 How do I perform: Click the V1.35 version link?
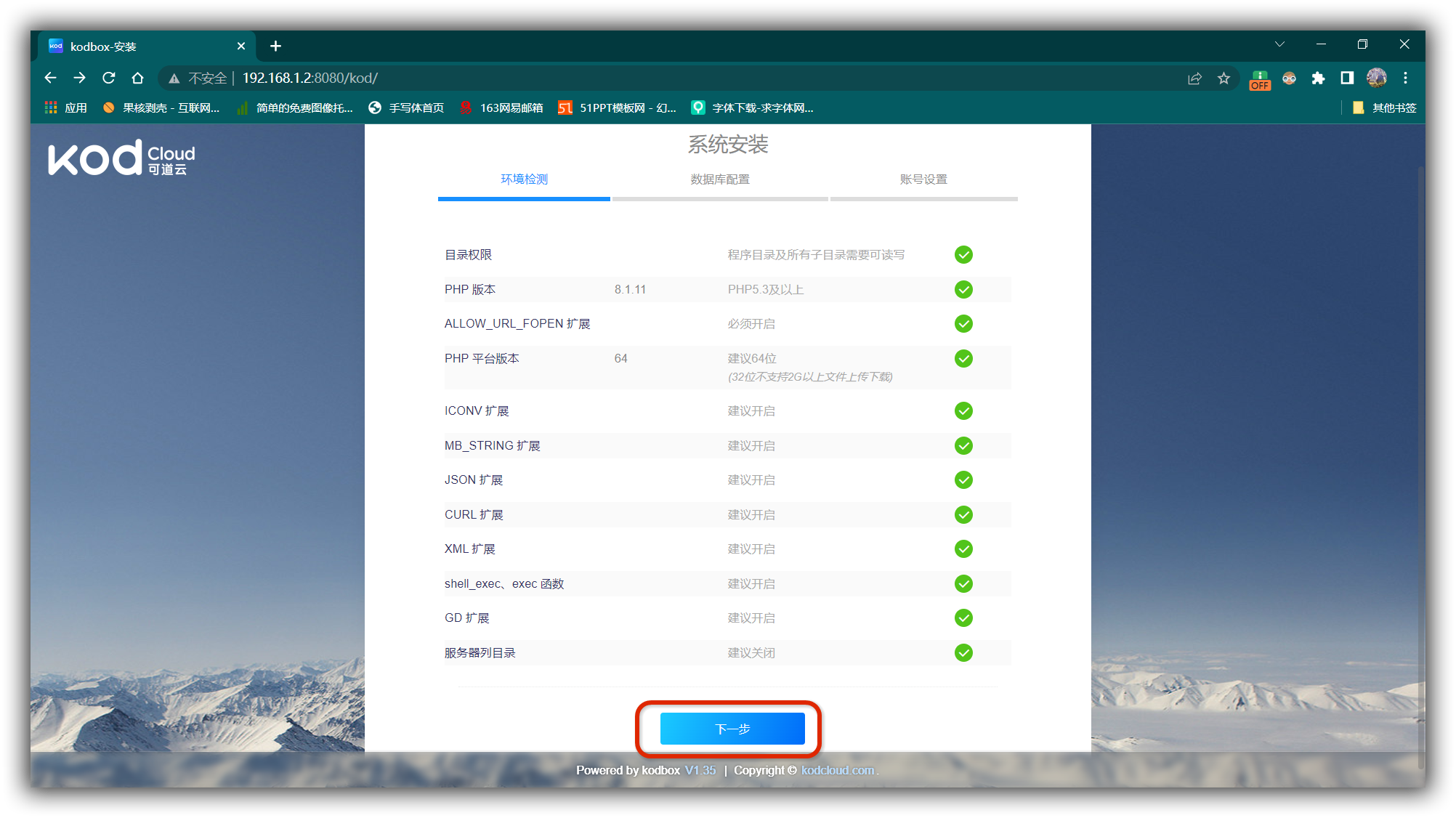(x=700, y=770)
